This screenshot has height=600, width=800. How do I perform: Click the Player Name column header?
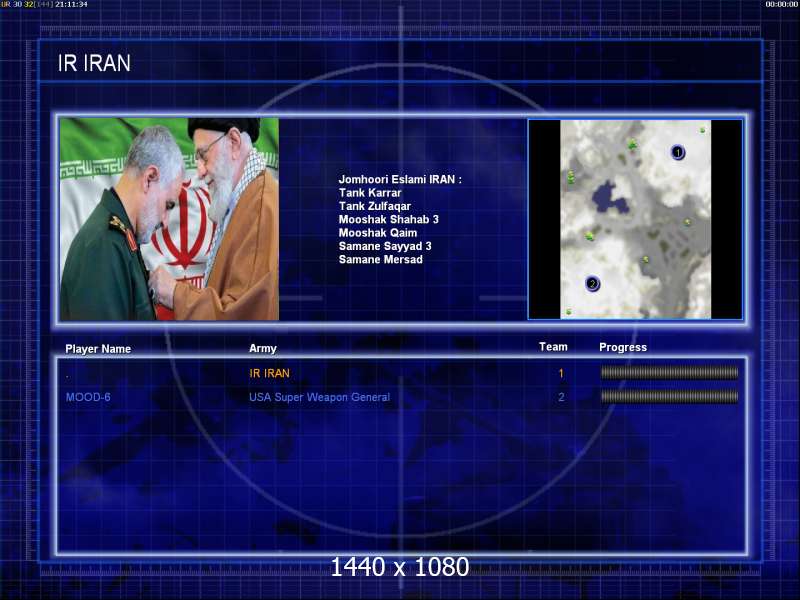98,349
